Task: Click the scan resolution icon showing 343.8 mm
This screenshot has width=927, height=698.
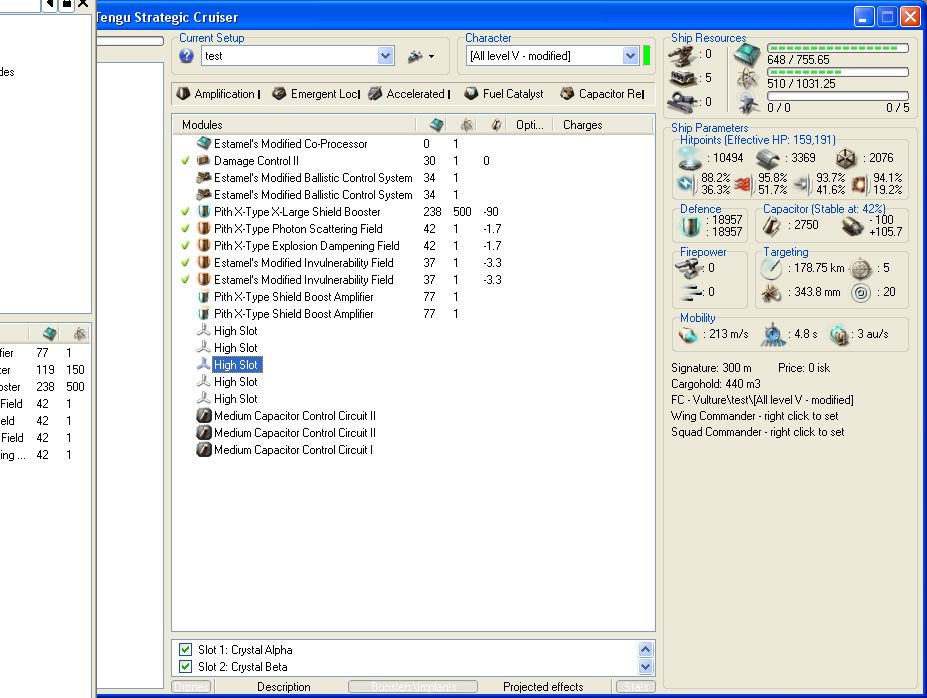Action: [x=771, y=293]
